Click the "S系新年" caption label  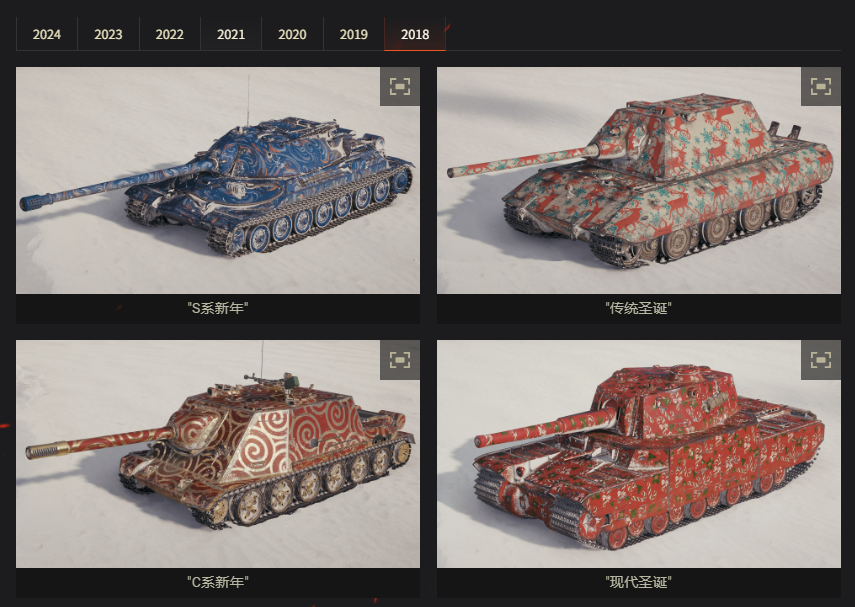point(218,308)
